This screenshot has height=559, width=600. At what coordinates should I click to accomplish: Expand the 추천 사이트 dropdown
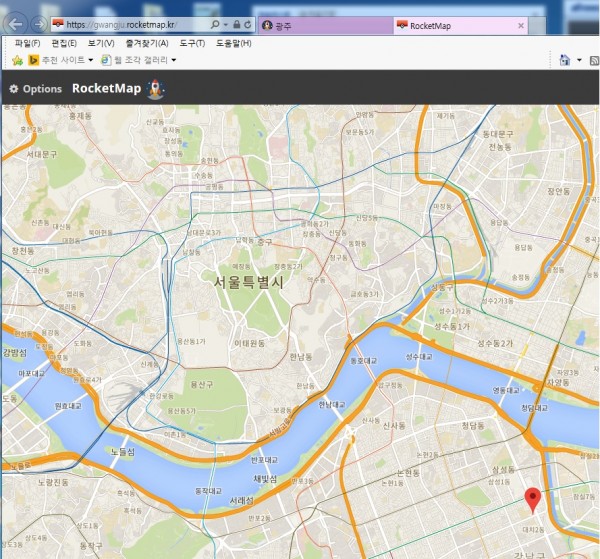click(x=92, y=60)
